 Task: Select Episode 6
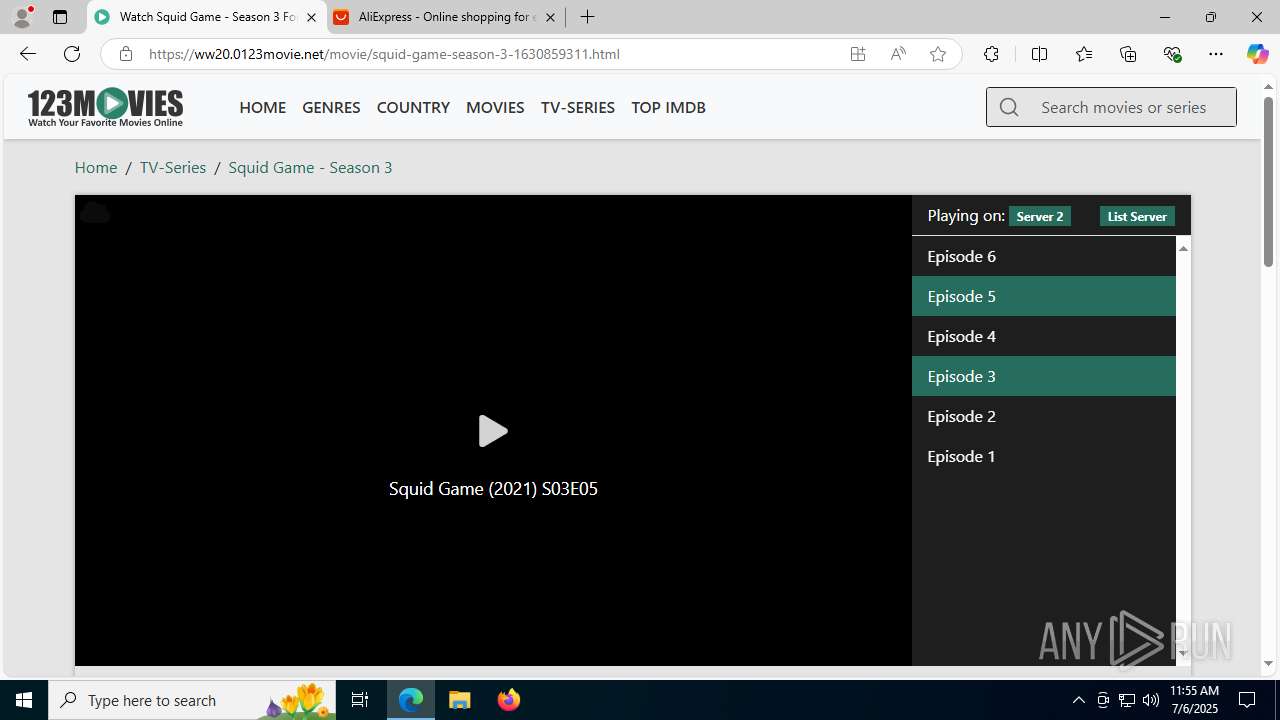point(1043,256)
